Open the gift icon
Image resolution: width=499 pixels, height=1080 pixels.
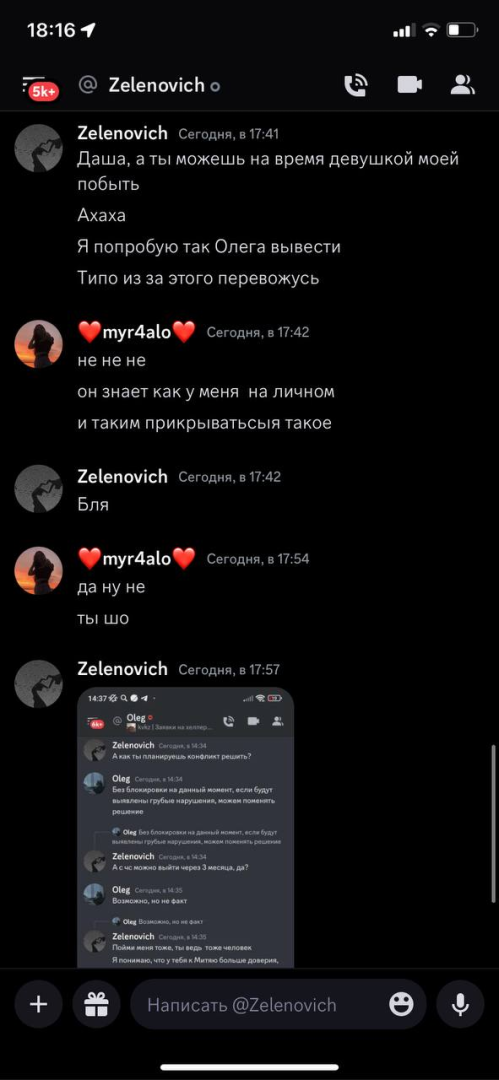point(96,1004)
